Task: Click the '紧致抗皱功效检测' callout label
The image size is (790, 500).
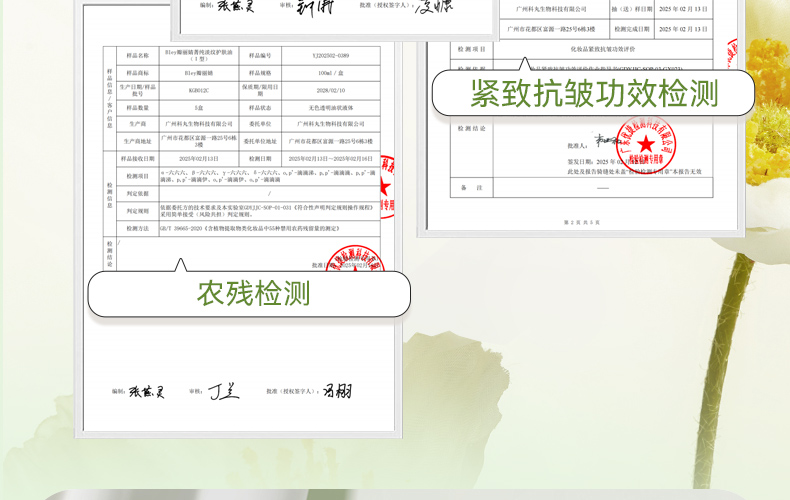Action: 594,93
